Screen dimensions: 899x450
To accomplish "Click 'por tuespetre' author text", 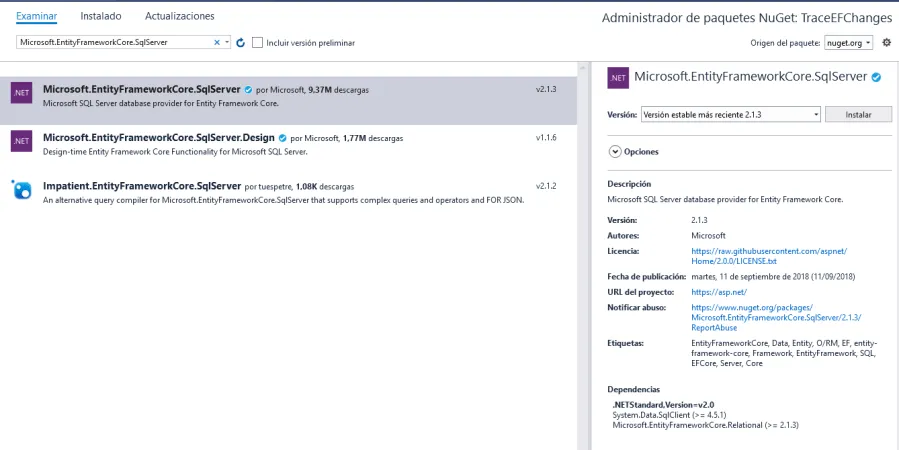I will 269,186.
